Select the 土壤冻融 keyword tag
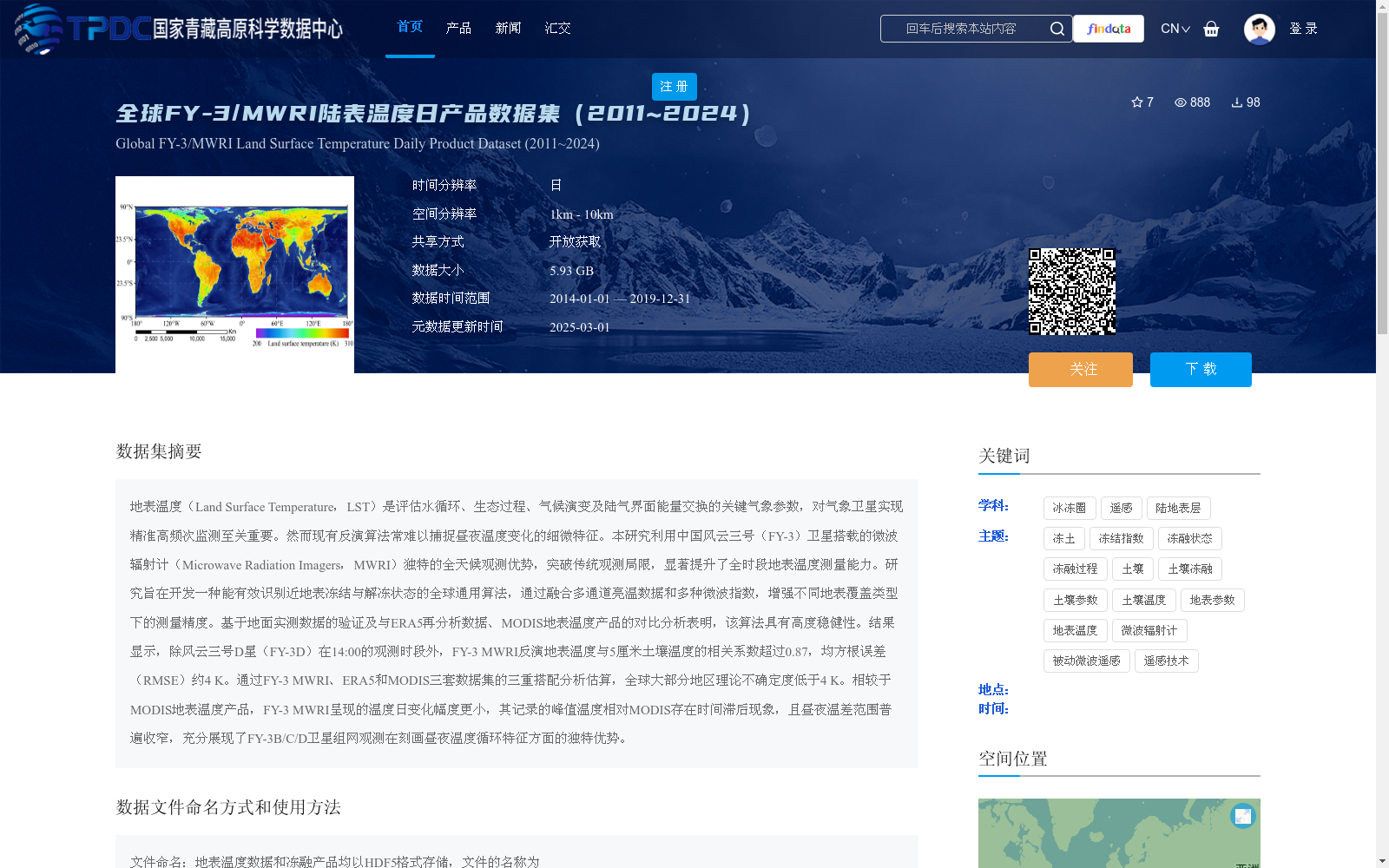The width and height of the screenshot is (1389, 868). pyautogui.click(x=1190, y=569)
